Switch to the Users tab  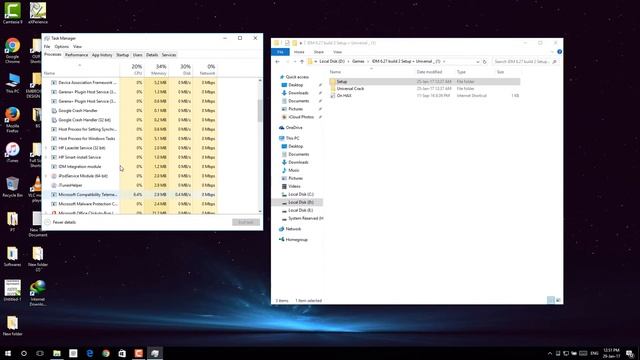pos(138,55)
